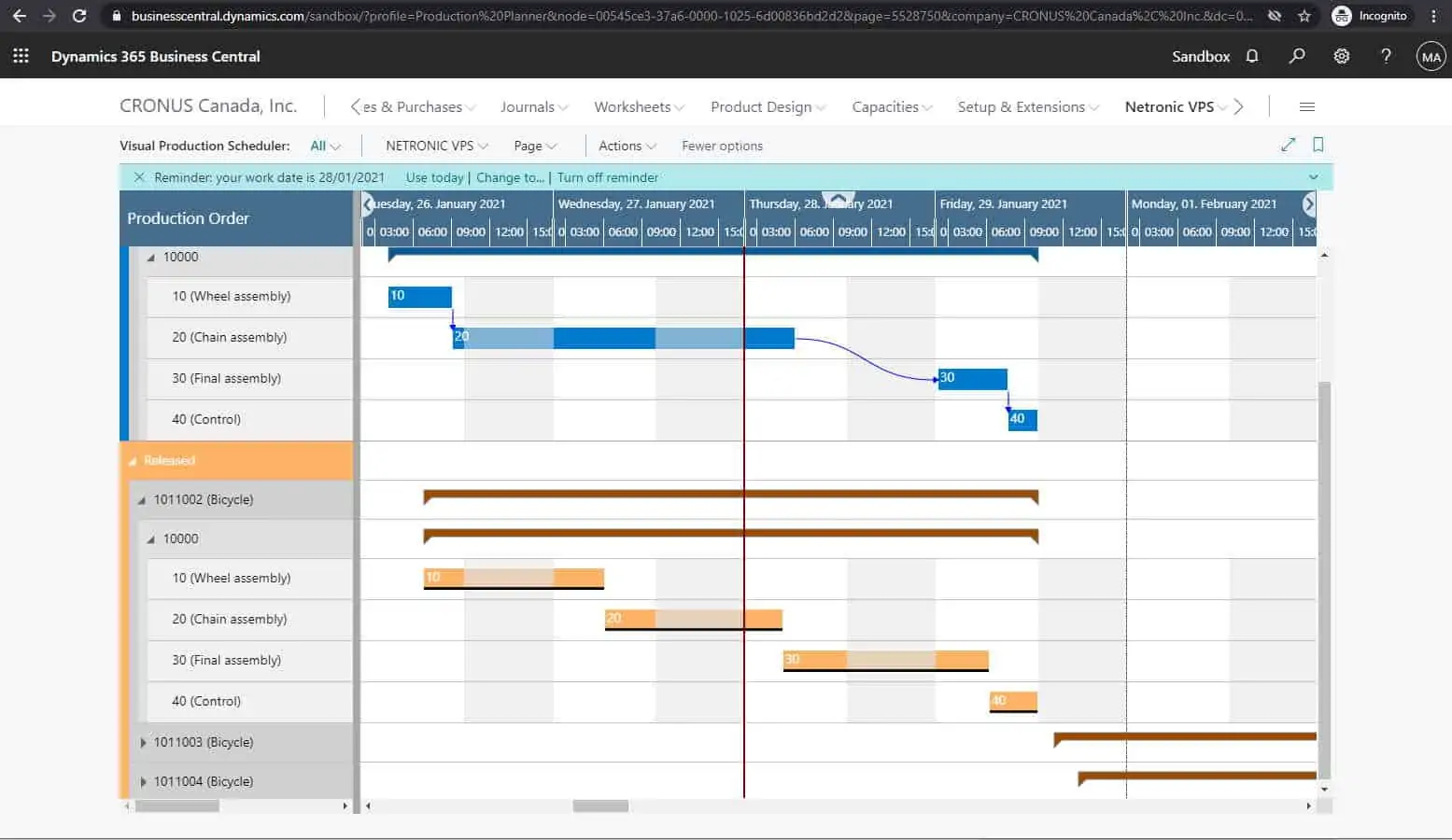Select row 20 (Chain assembly) in Released order
Viewport: 1452px width, 840px height.
pos(249,620)
